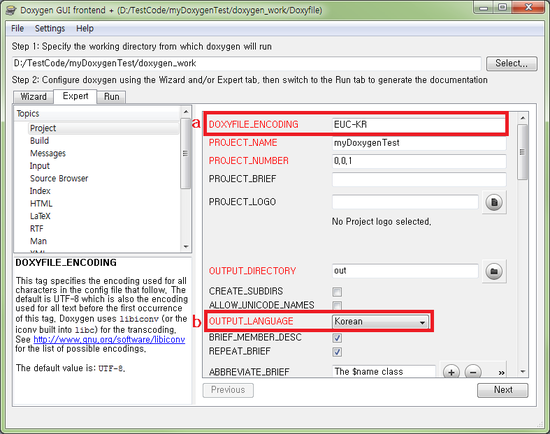Click the Select... working directory button
The width and height of the screenshot is (550, 434).
tap(511, 64)
